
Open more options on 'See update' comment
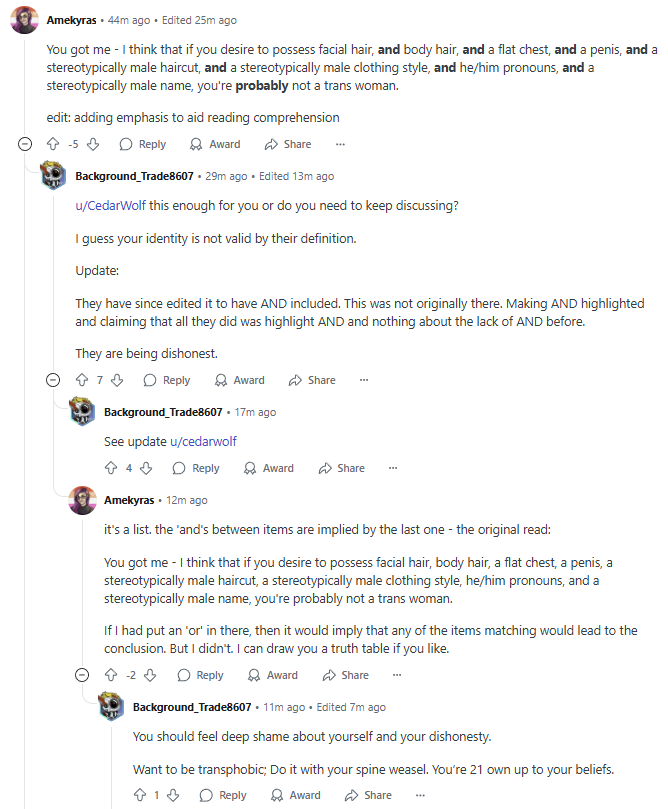click(x=394, y=468)
